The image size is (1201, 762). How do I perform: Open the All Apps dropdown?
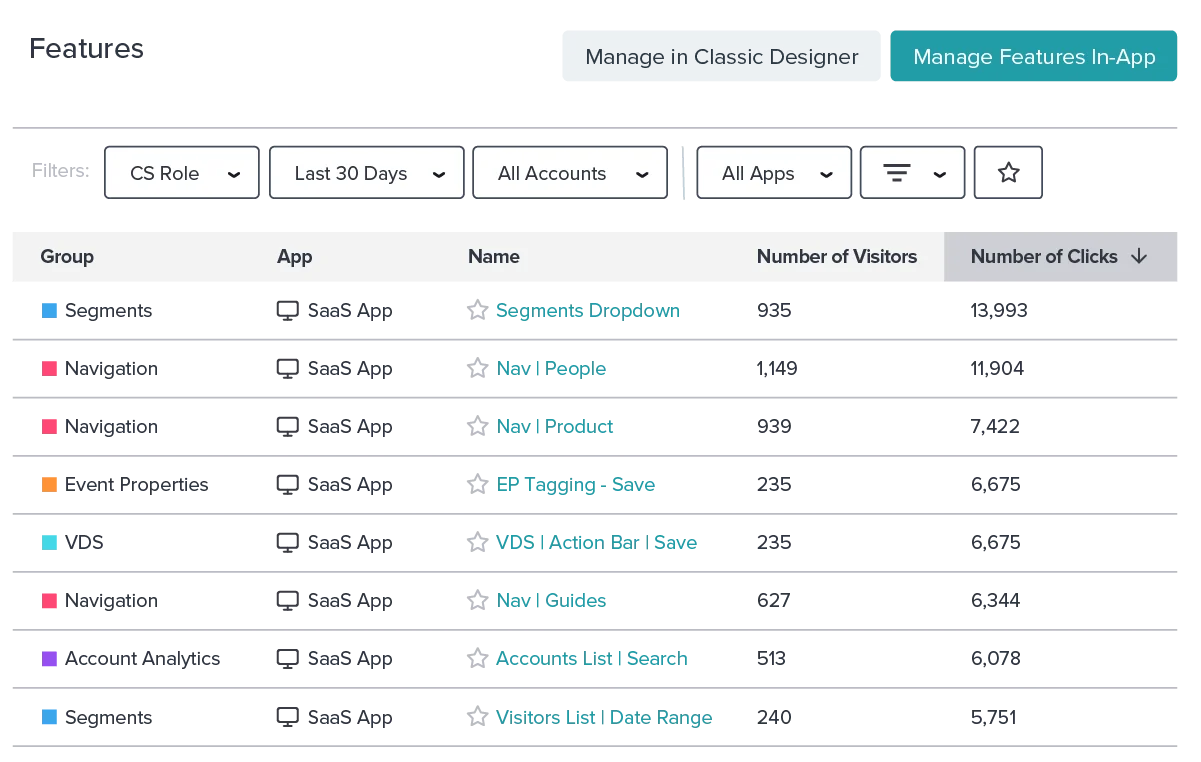tap(774, 173)
